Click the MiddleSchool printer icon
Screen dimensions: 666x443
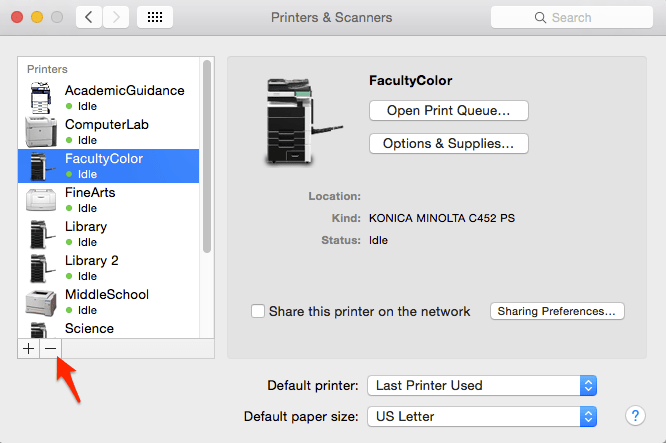click(x=41, y=301)
